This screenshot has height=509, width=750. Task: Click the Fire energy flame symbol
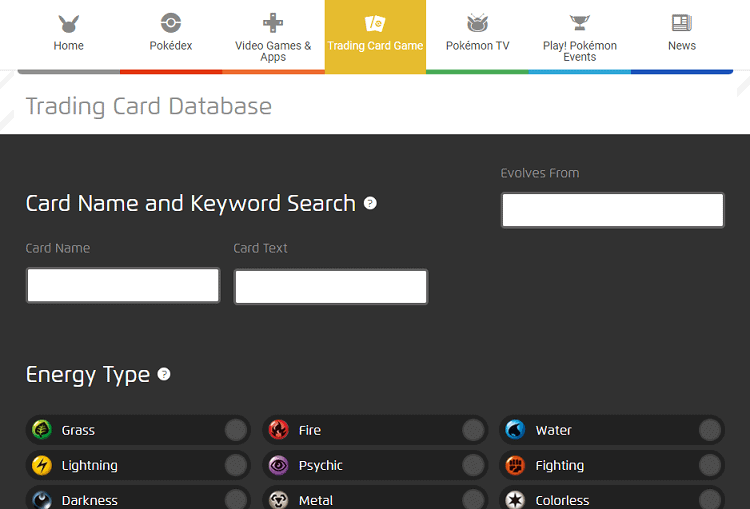pyautogui.click(x=279, y=430)
